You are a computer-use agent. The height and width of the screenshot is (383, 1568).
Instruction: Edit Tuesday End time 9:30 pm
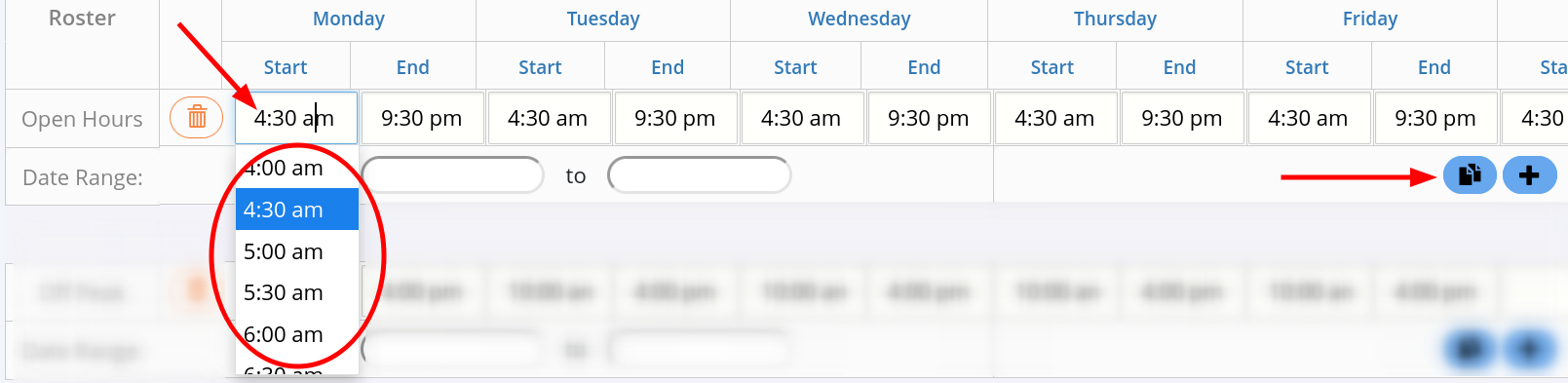point(675,118)
